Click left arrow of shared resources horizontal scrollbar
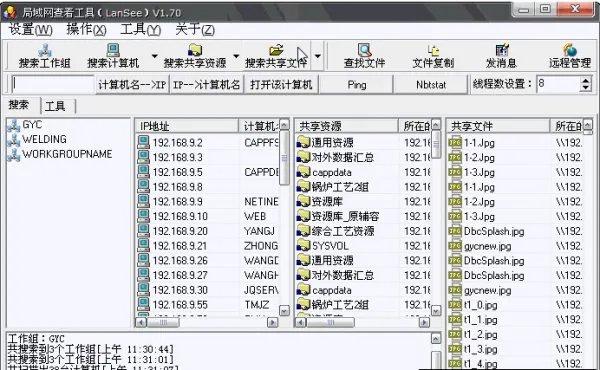Screen dimensions: 600x370 pos(301,322)
